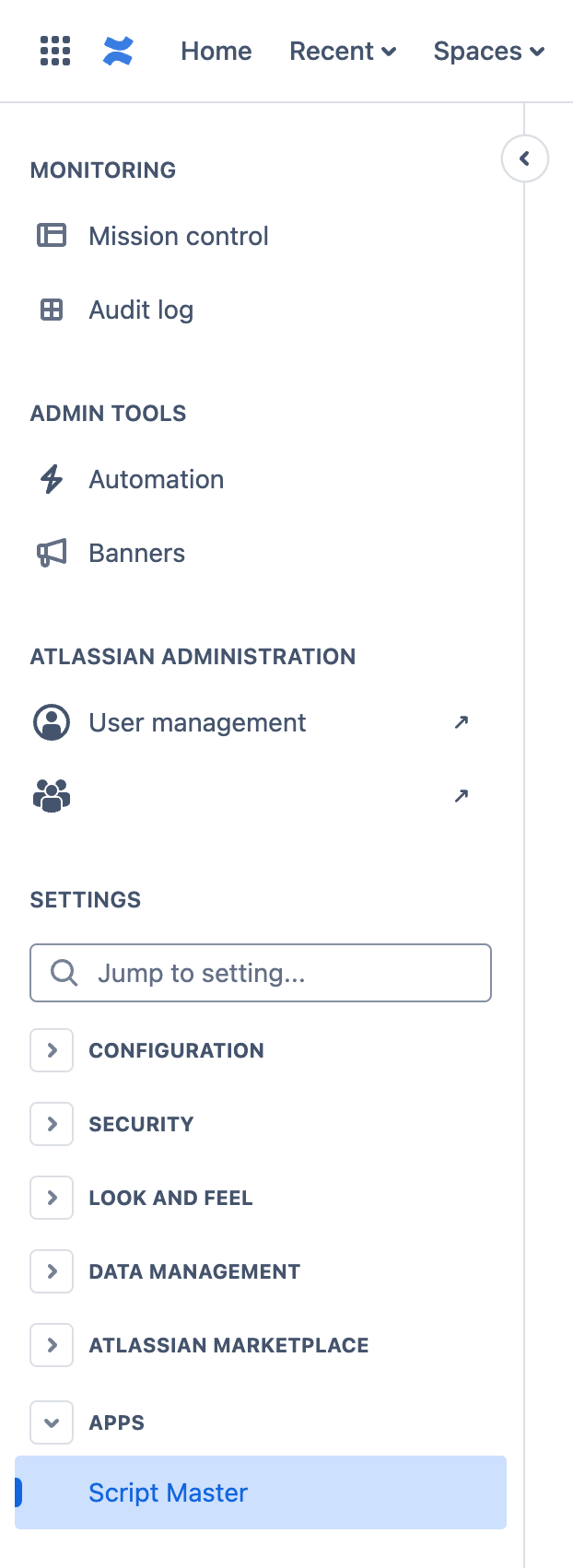Click the Confluence logo icon
This screenshot has width=573, height=1568.
pyautogui.click(x=118, y=52)
